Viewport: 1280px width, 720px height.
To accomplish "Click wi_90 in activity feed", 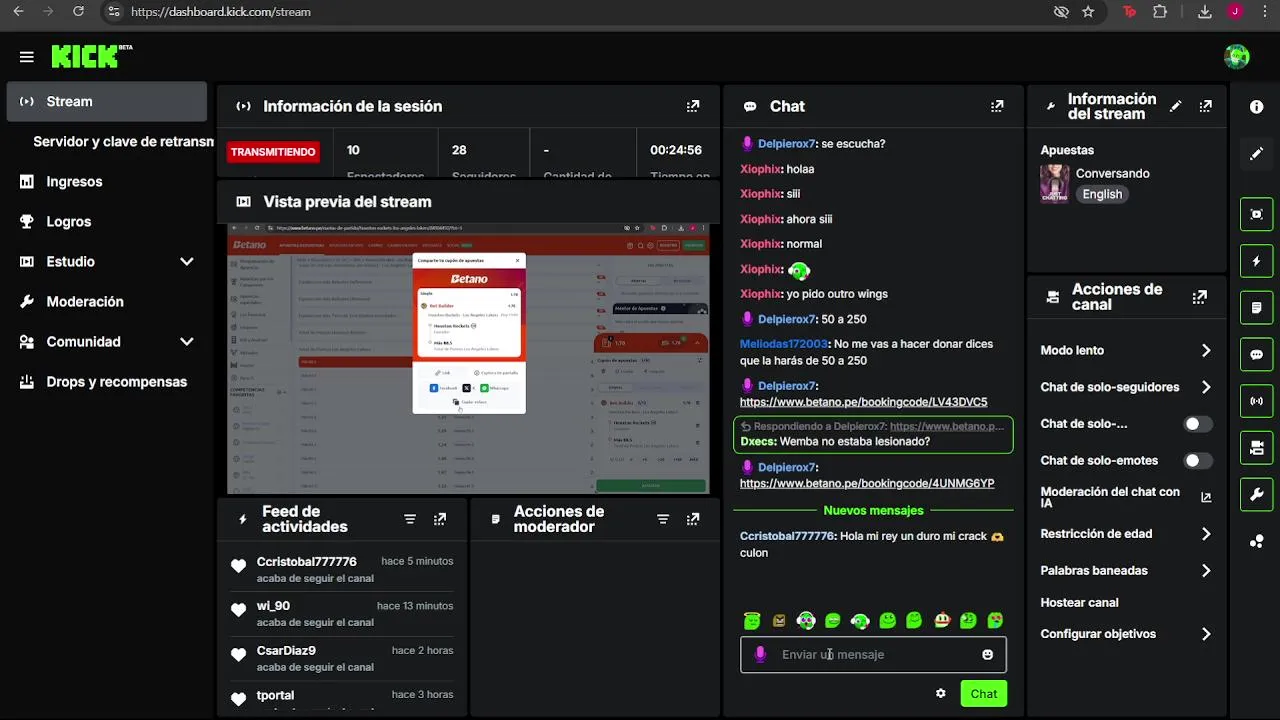I will coord(273,606).
